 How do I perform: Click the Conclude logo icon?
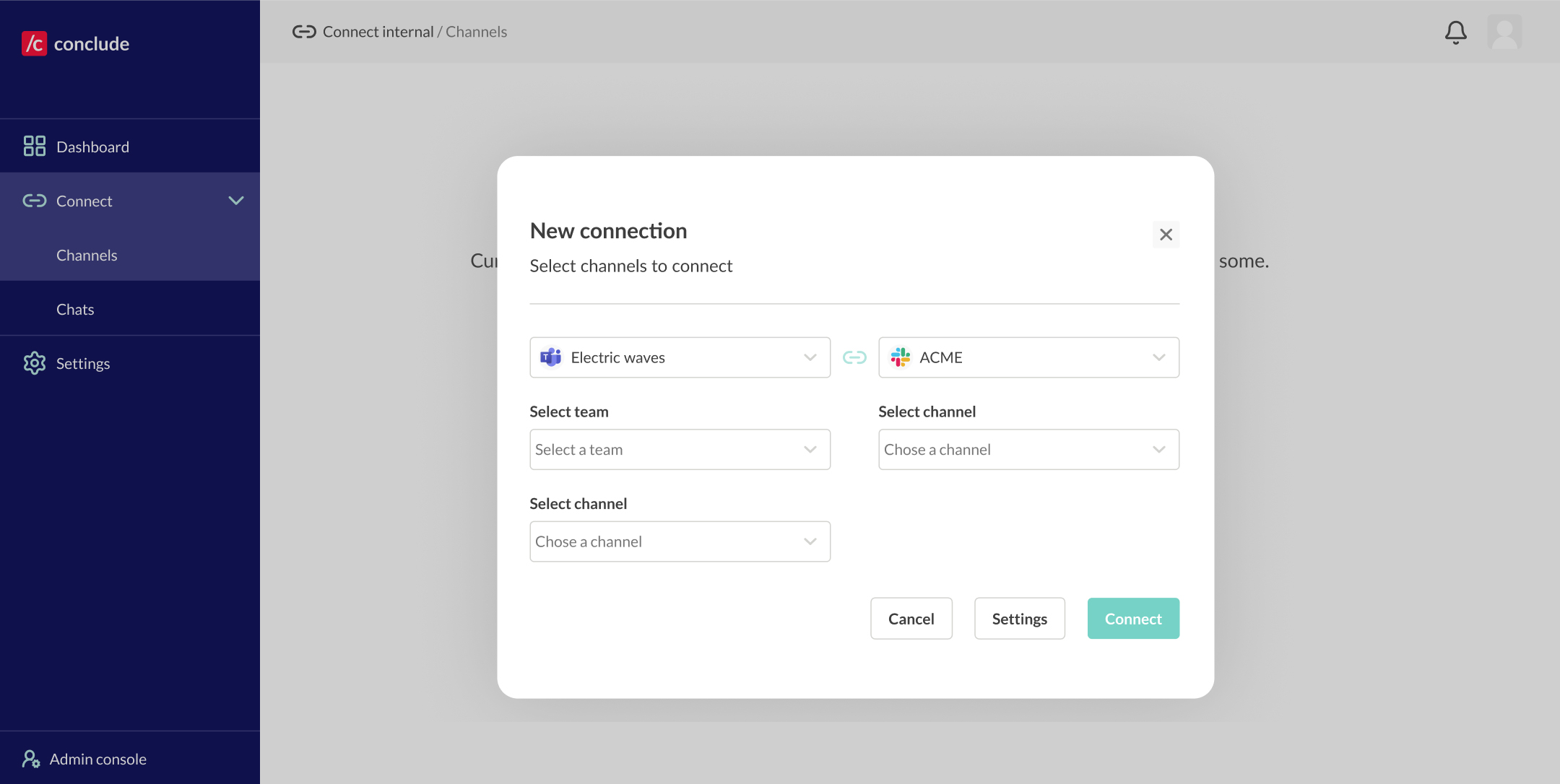click(x=34, y=43)
